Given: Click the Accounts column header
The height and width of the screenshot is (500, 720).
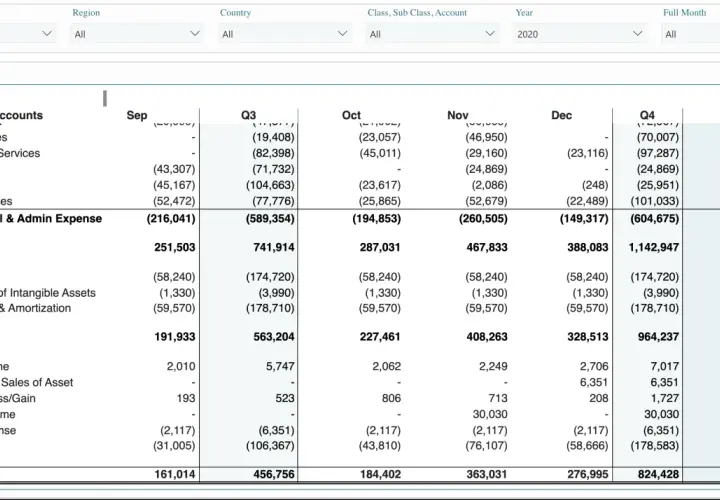Looking at the screenshot, I should [x=21, y=115].
